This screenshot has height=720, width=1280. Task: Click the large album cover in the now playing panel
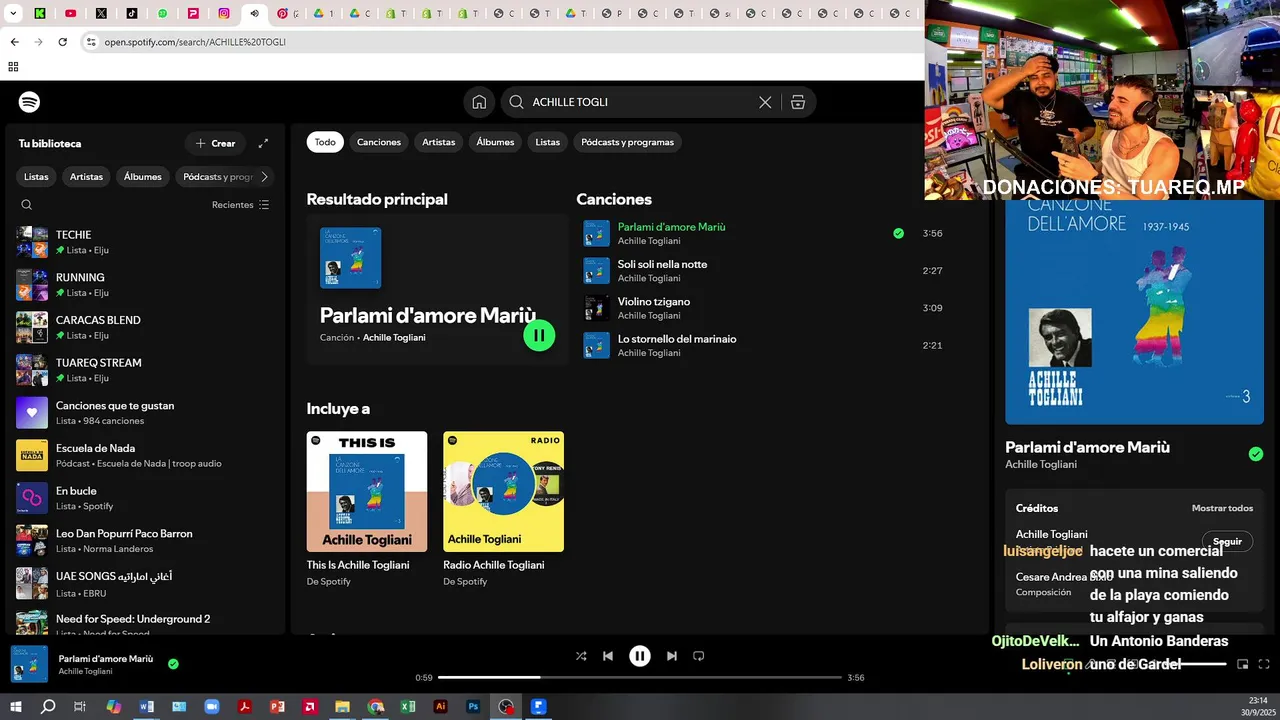[x=1135, y=312]
